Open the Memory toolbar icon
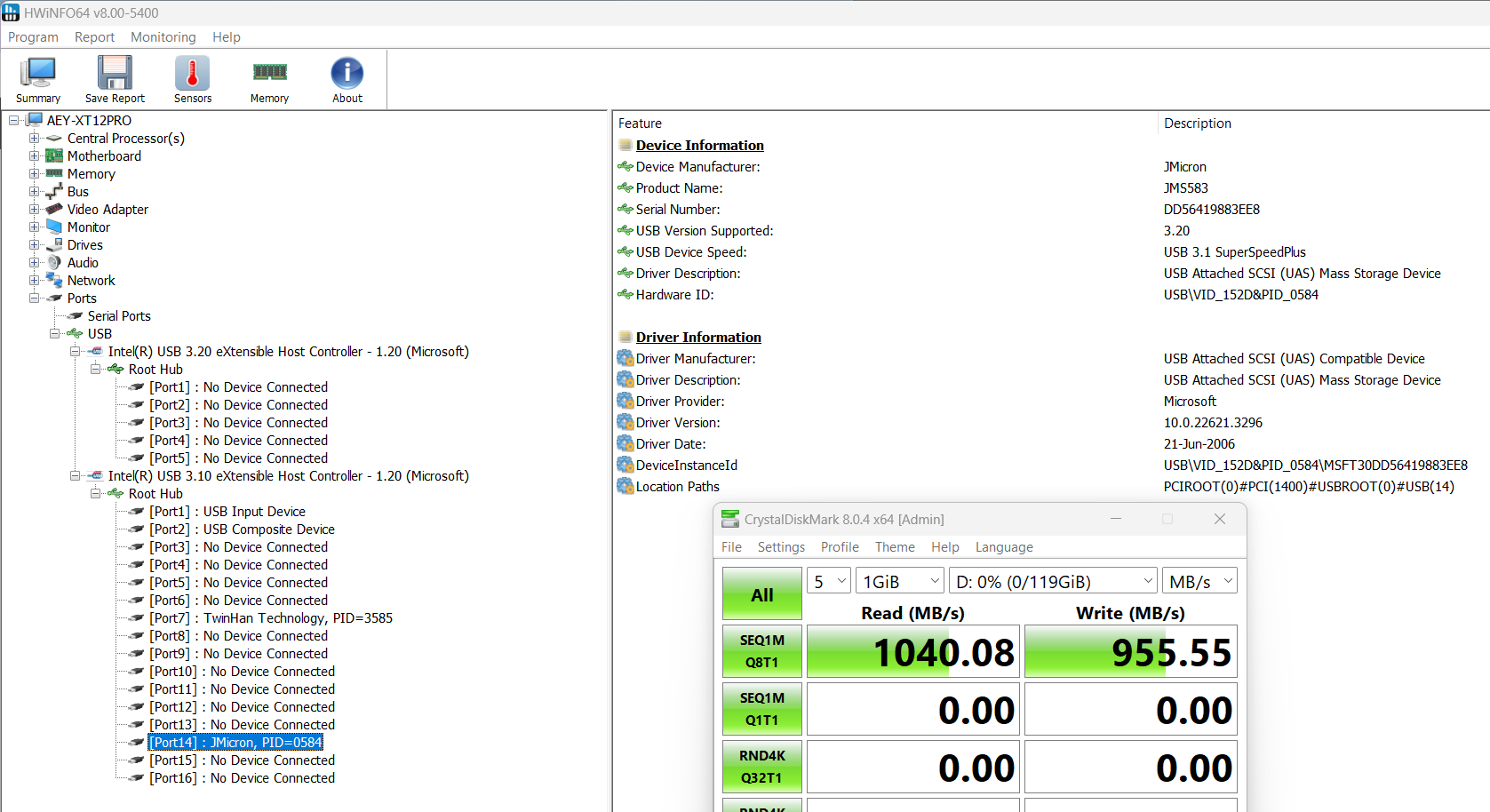The width and height of the screenshot is (1490, 812). click(269, 73)
